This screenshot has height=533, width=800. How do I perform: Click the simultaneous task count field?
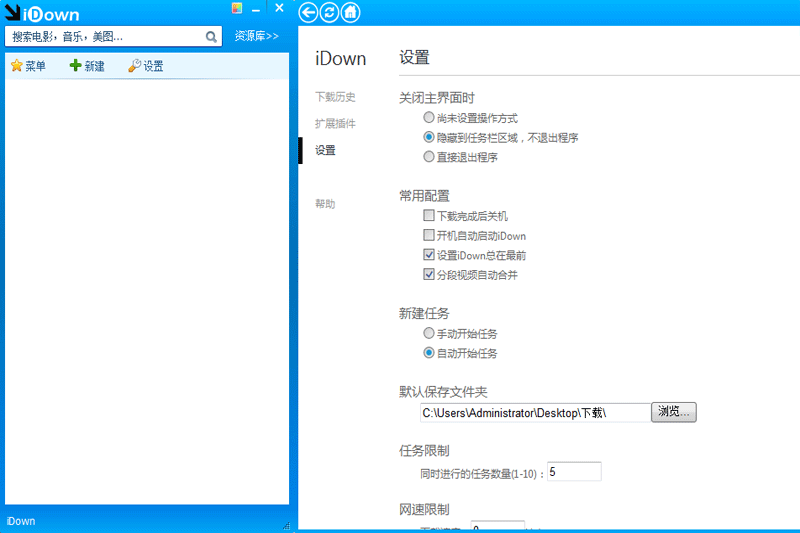[x=574, y=472]
